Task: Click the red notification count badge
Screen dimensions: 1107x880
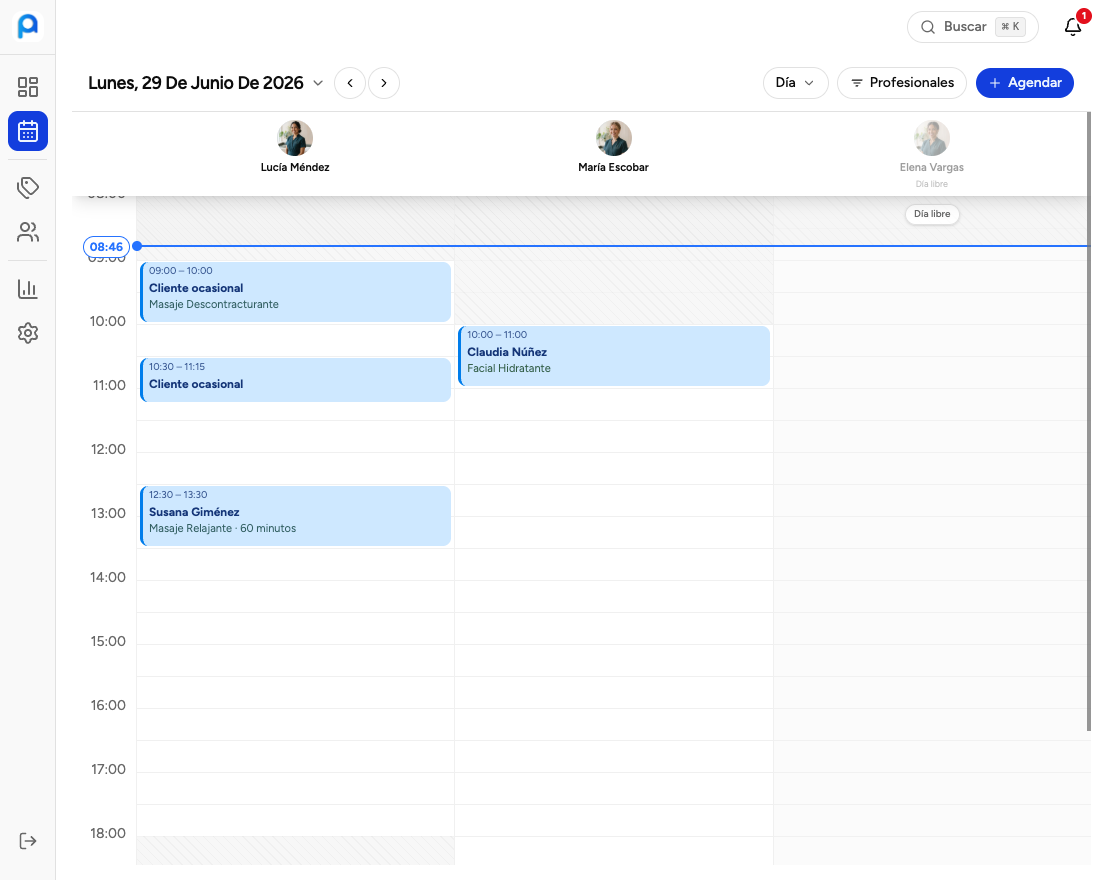Action: point(1083,16)
